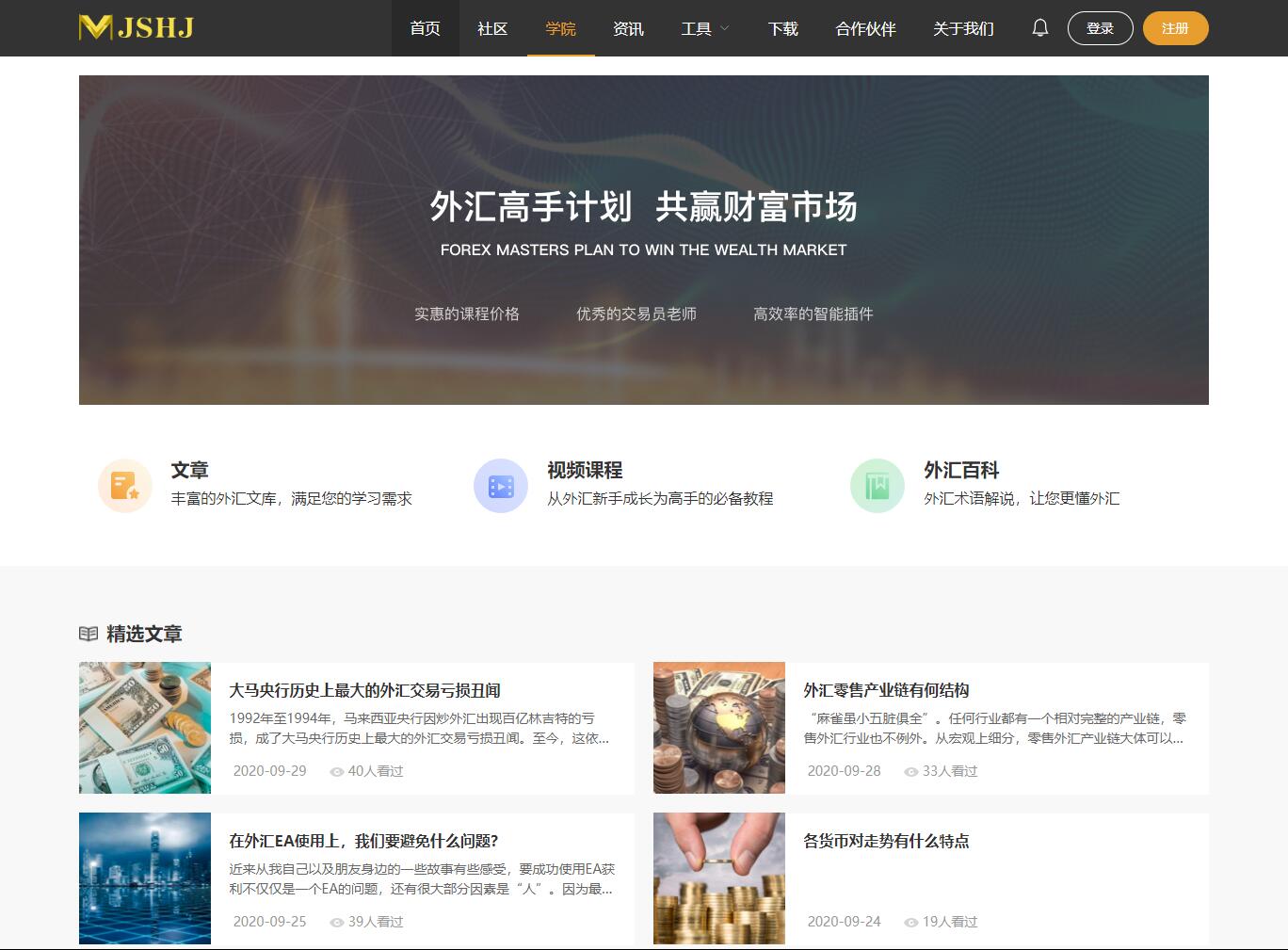
Task: Click the orange 文章 article icon
Action: [x=125, y=486]
